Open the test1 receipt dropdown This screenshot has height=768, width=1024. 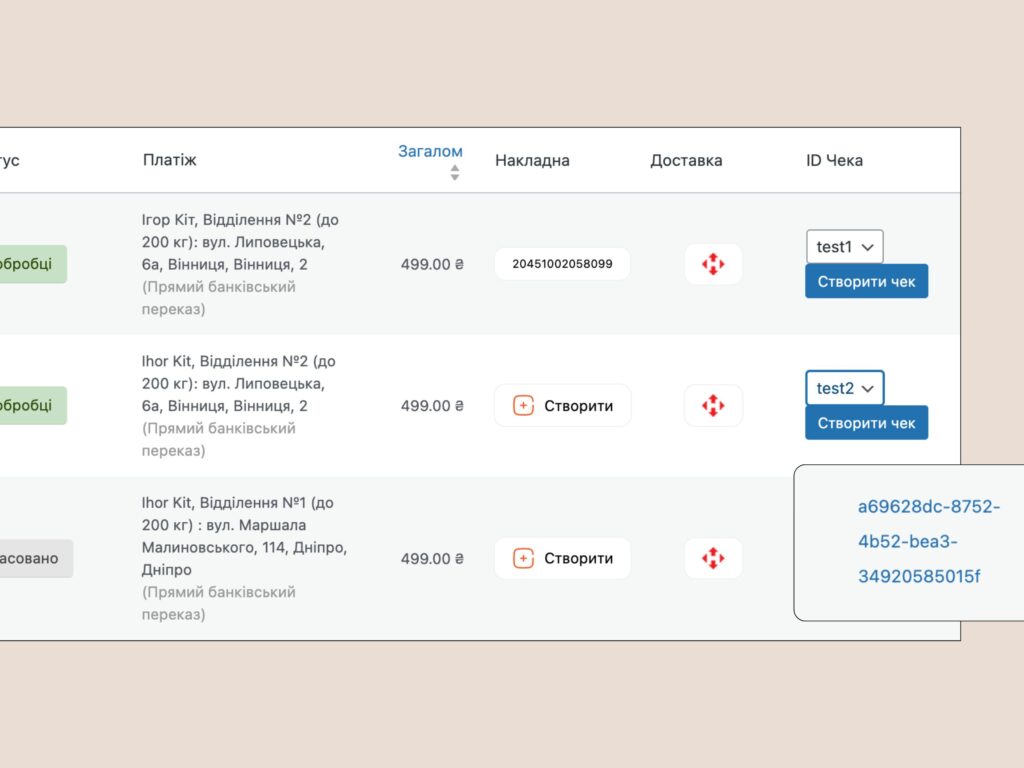(x=845, y=247)
